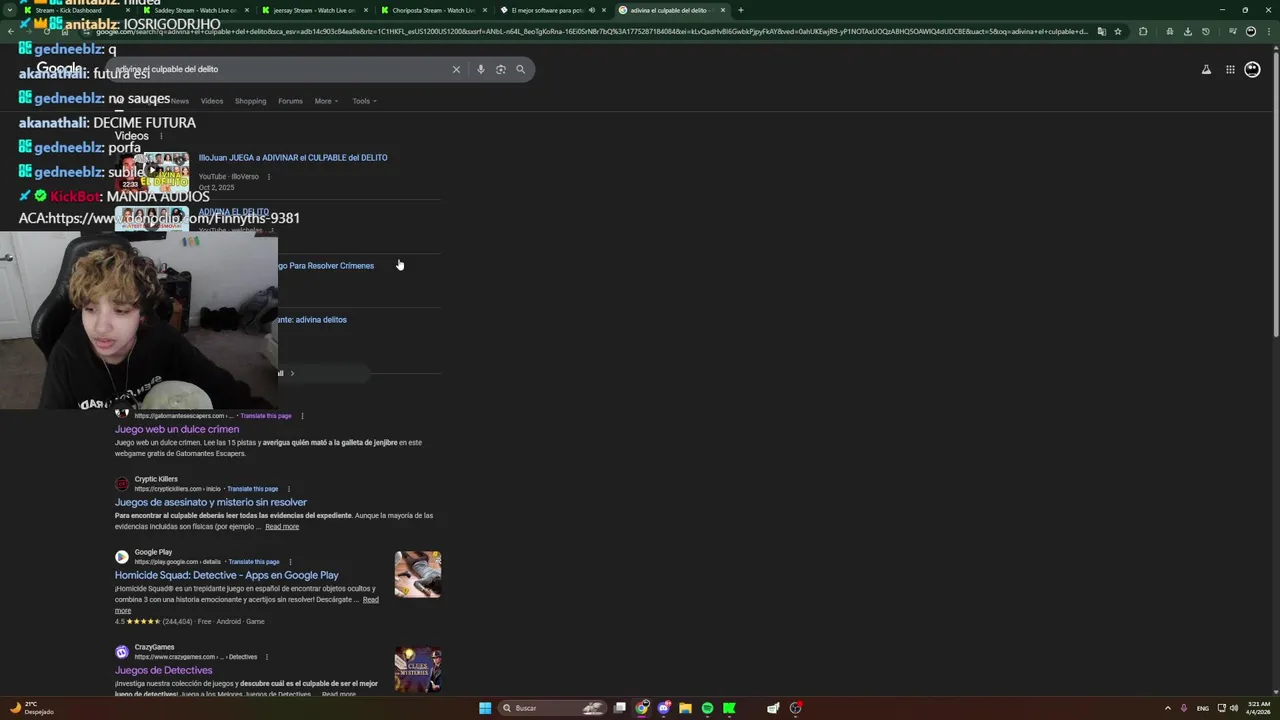Switch ENG keyboard language indicator
Viewport: 1280px width, 720px height.
[x=1203, y=708]
